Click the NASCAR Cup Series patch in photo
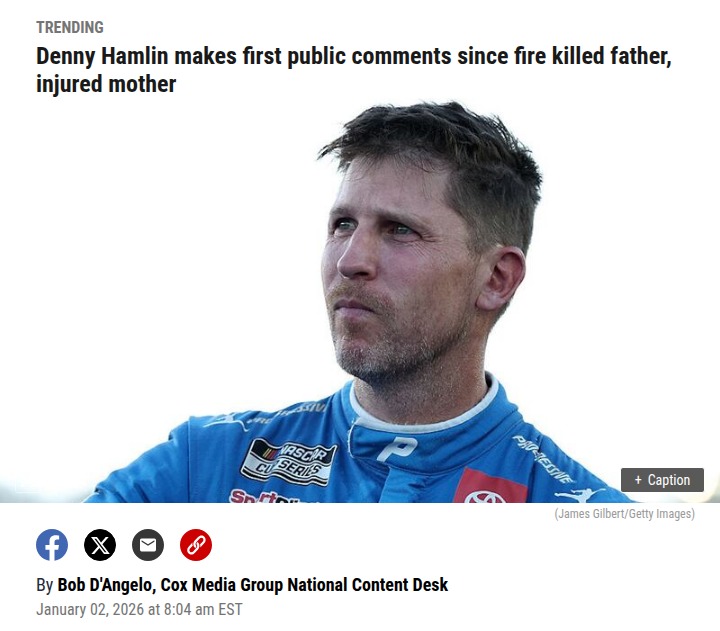 click(x=288, y=462)
